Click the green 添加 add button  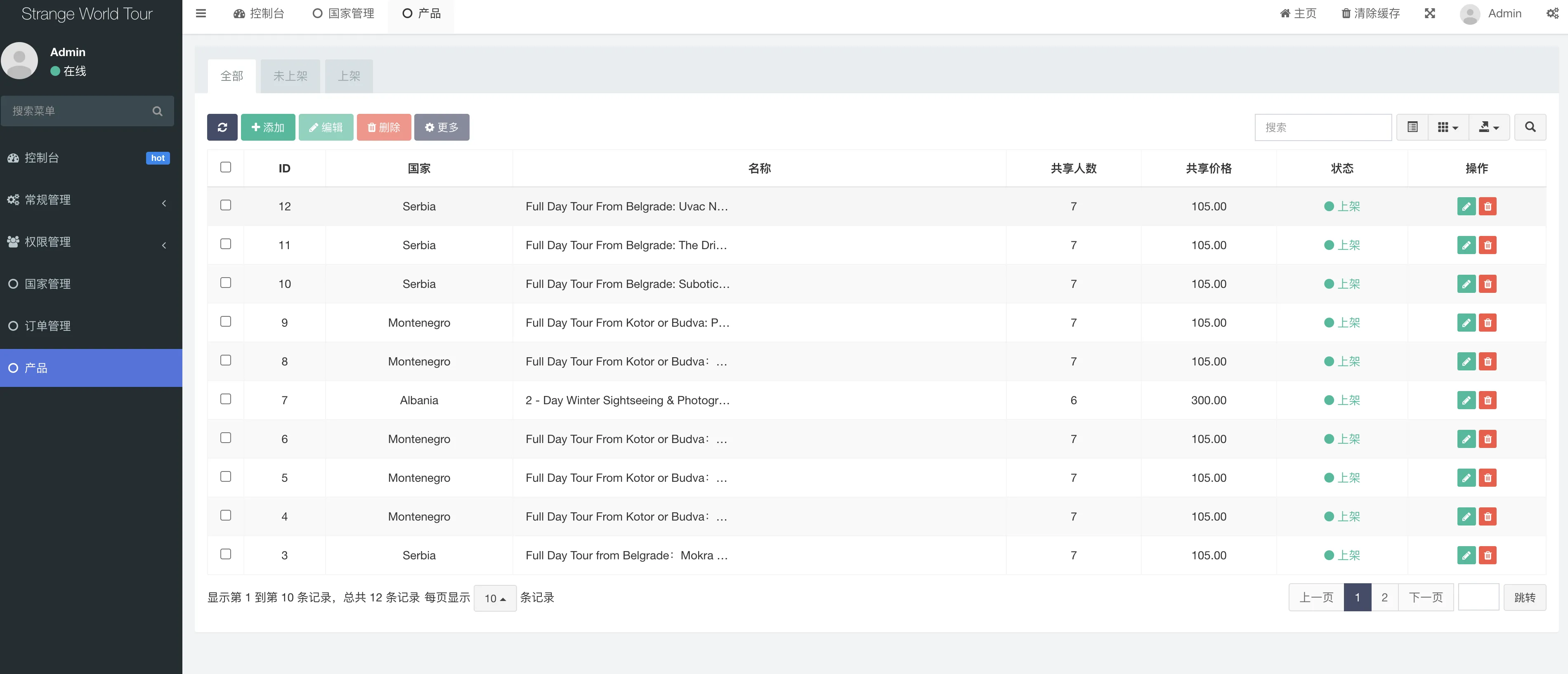[x=268, y=127]
